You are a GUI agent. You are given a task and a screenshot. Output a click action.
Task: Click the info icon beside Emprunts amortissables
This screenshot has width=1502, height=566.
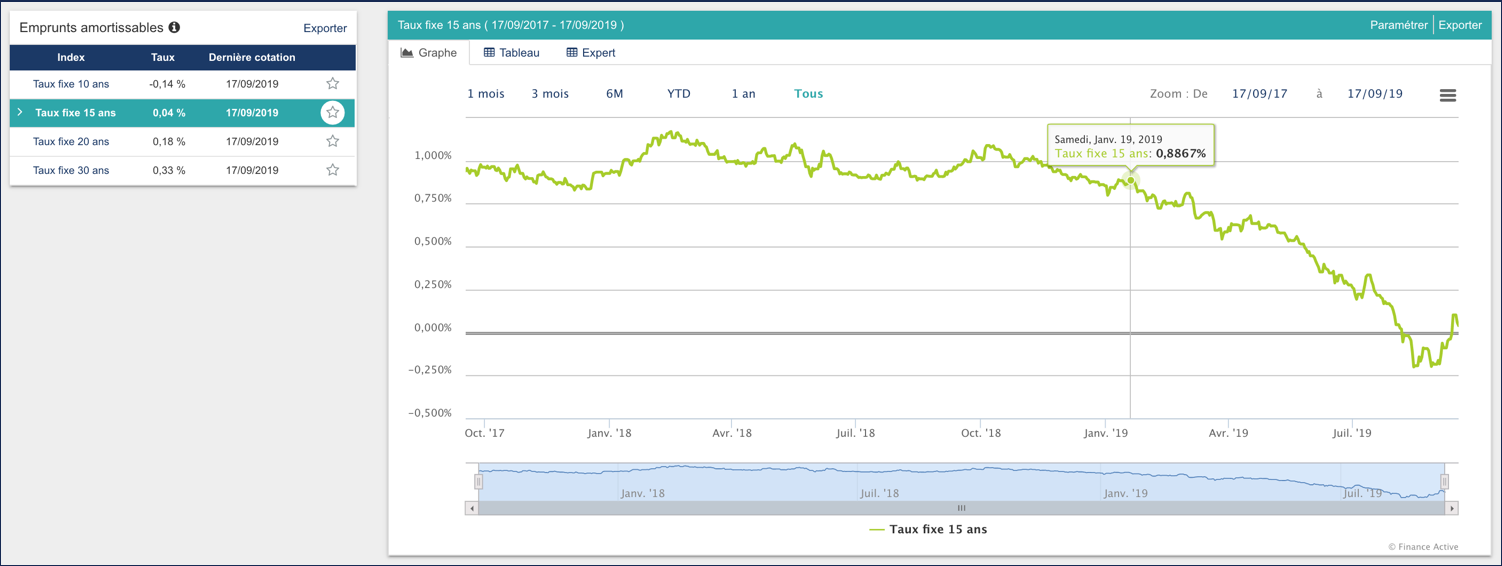[174, 28]
